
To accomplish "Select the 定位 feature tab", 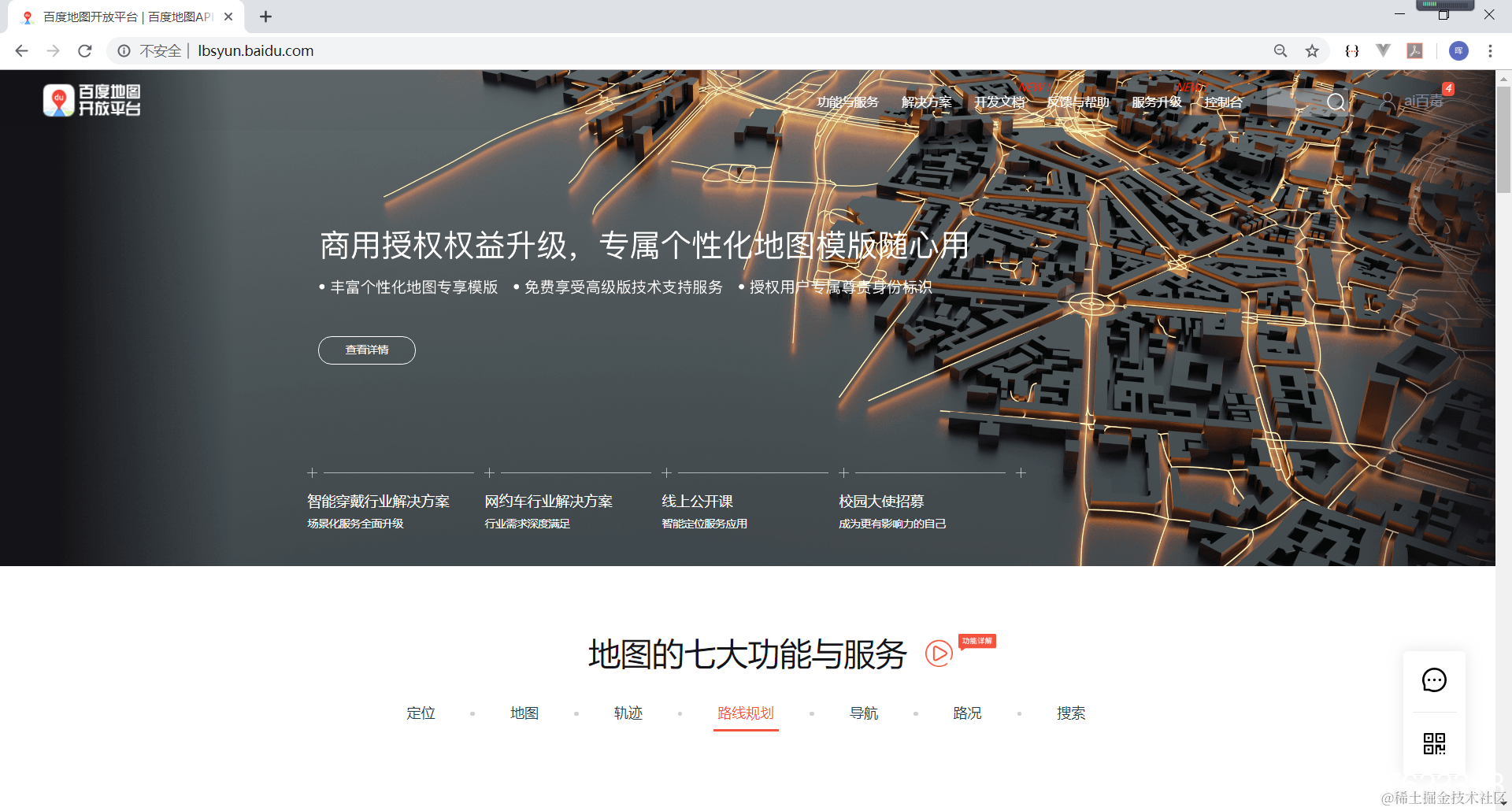I will [x=421, y=713].
